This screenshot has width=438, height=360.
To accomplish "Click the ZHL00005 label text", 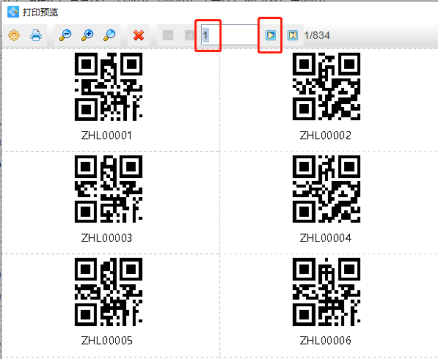I will (x=107, y=340).
